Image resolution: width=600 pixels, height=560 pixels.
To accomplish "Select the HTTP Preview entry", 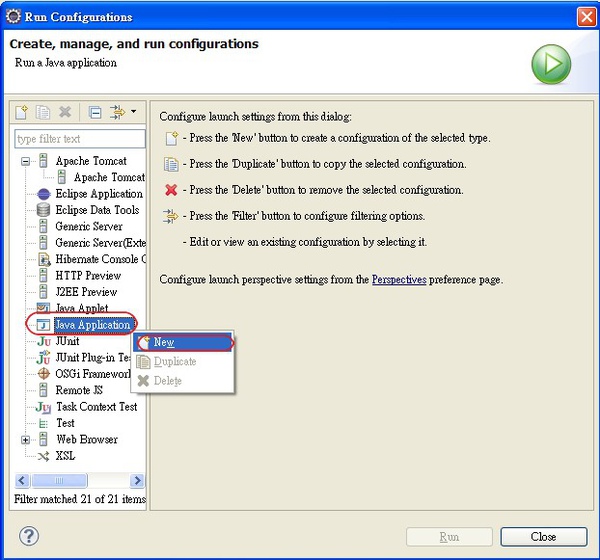I will [x=88, y=276].
